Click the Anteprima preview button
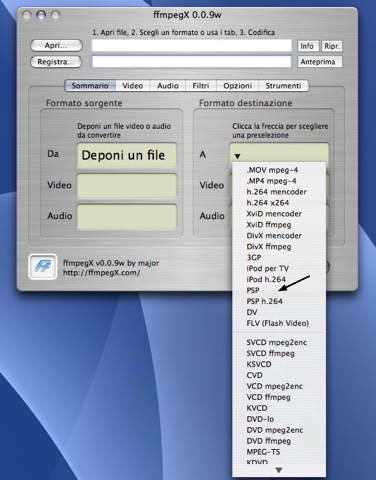The width and height of the screenshot is (376, 480). coord(320,62)
